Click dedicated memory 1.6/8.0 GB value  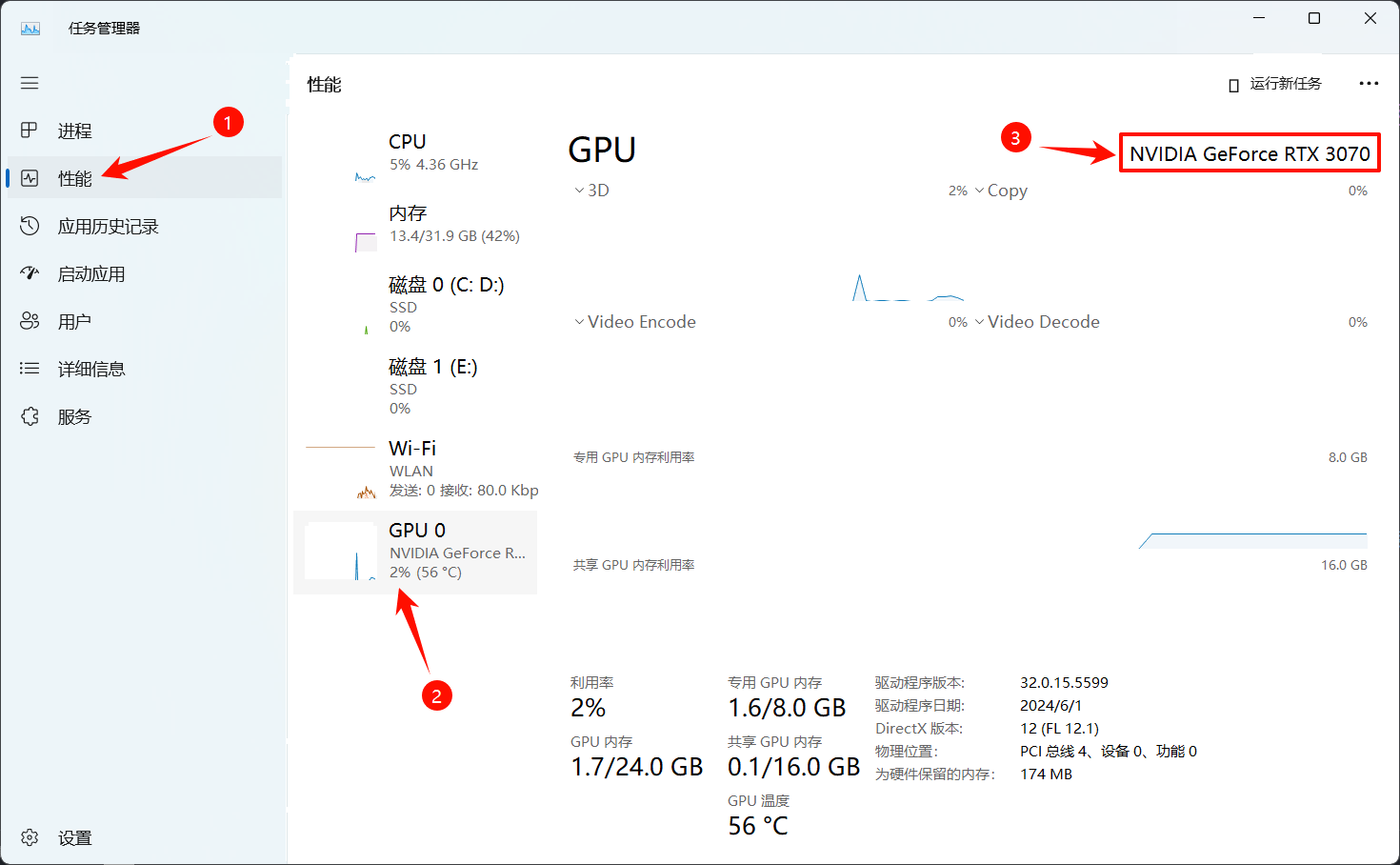787,708
